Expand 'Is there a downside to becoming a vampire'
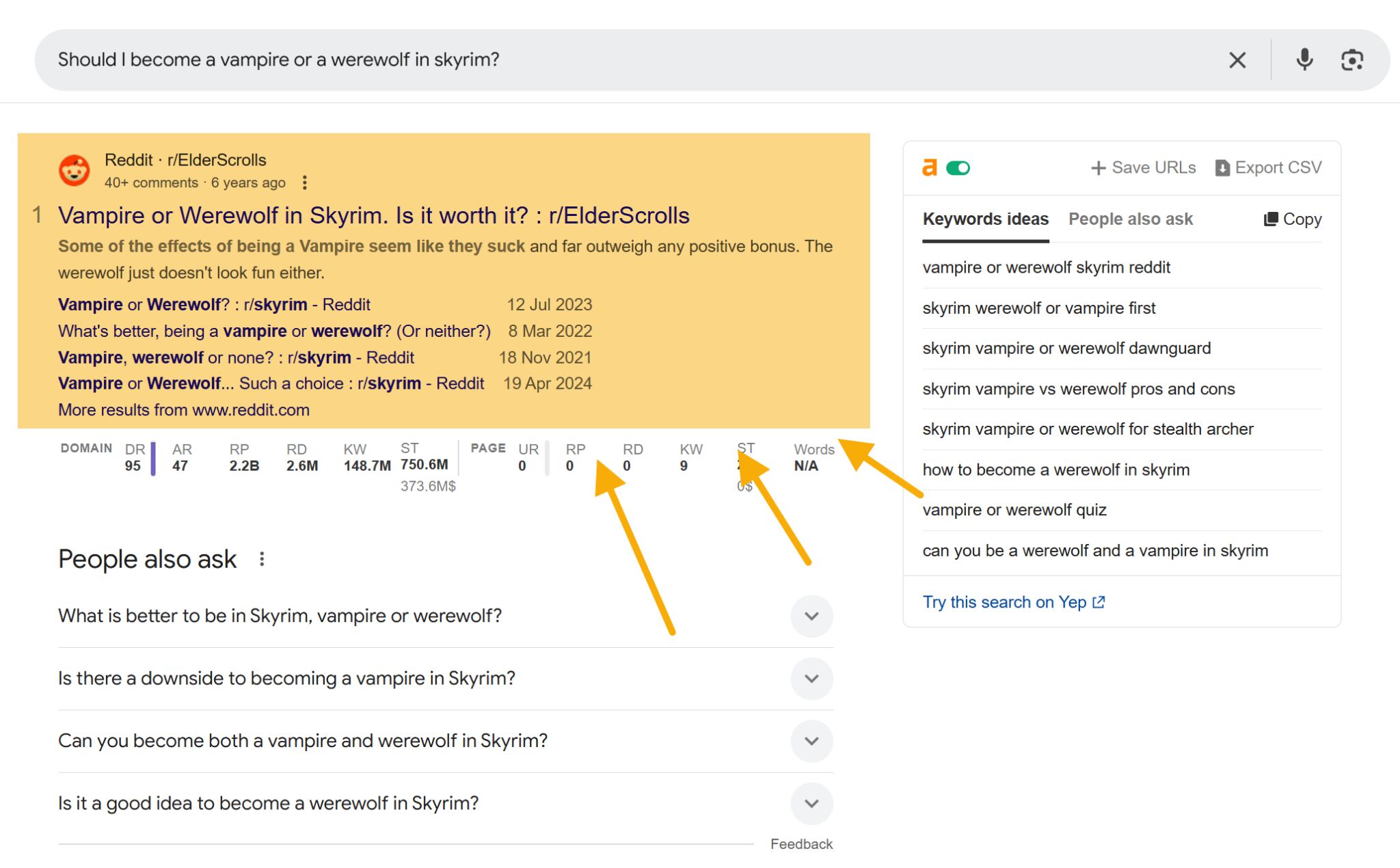 tap(812, 678)
